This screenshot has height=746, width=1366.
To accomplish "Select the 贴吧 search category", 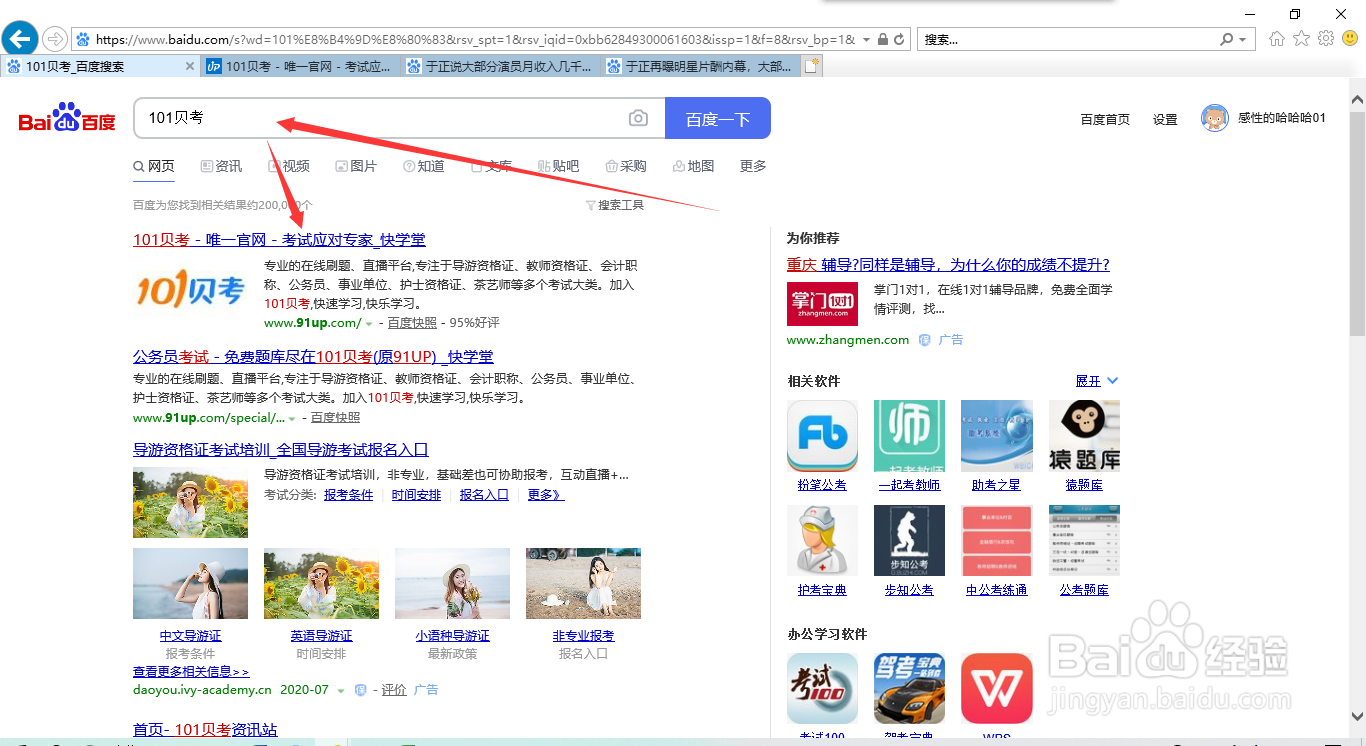I will (x=559, y=166).
